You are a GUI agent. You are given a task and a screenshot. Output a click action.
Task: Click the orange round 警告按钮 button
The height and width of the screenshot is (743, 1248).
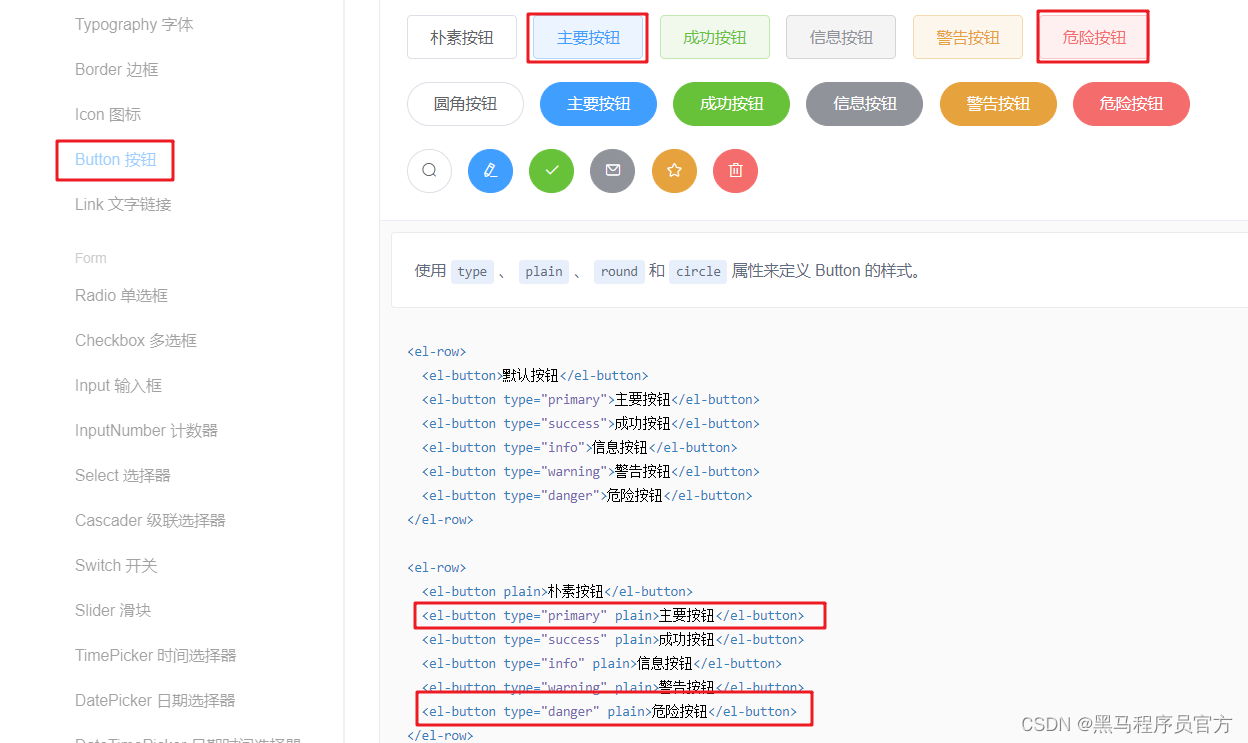[998, 103]
